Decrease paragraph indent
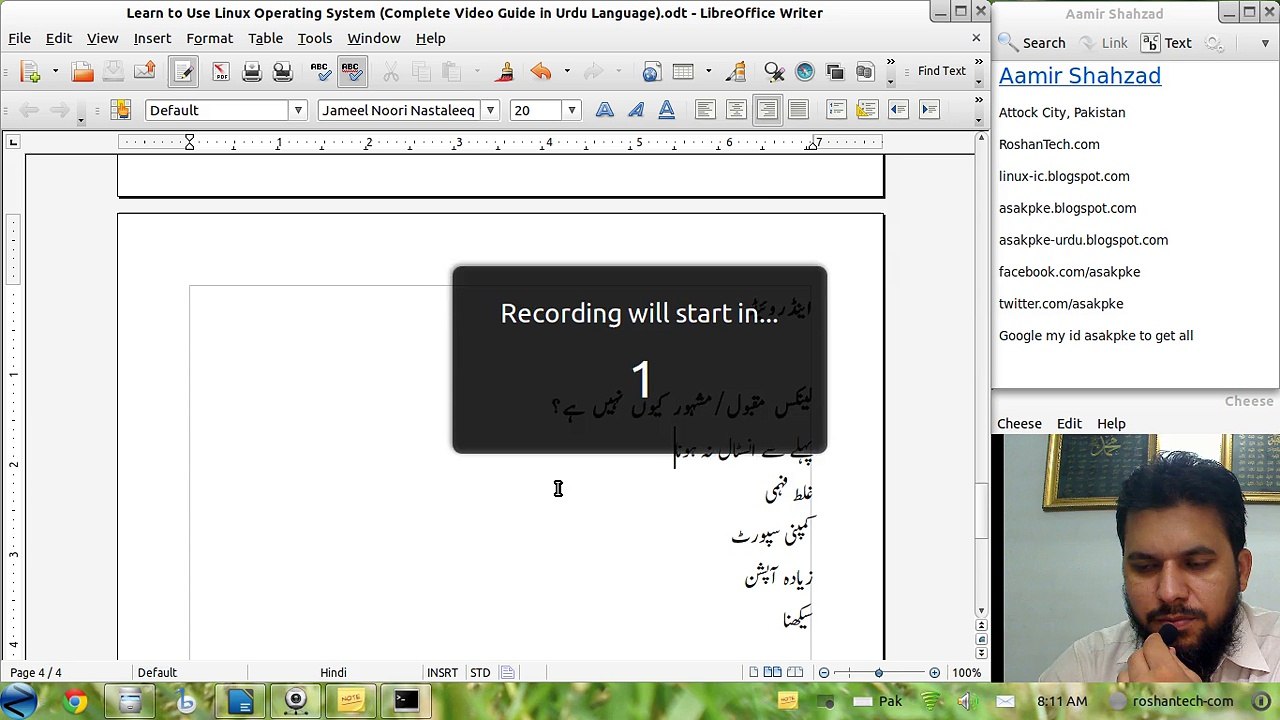 pyautogui.click(x=898, y=110)
